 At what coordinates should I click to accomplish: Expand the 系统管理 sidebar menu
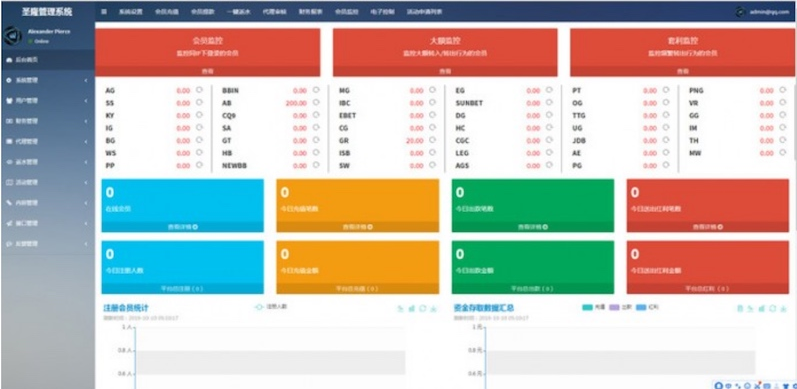(x=47, y=80)
